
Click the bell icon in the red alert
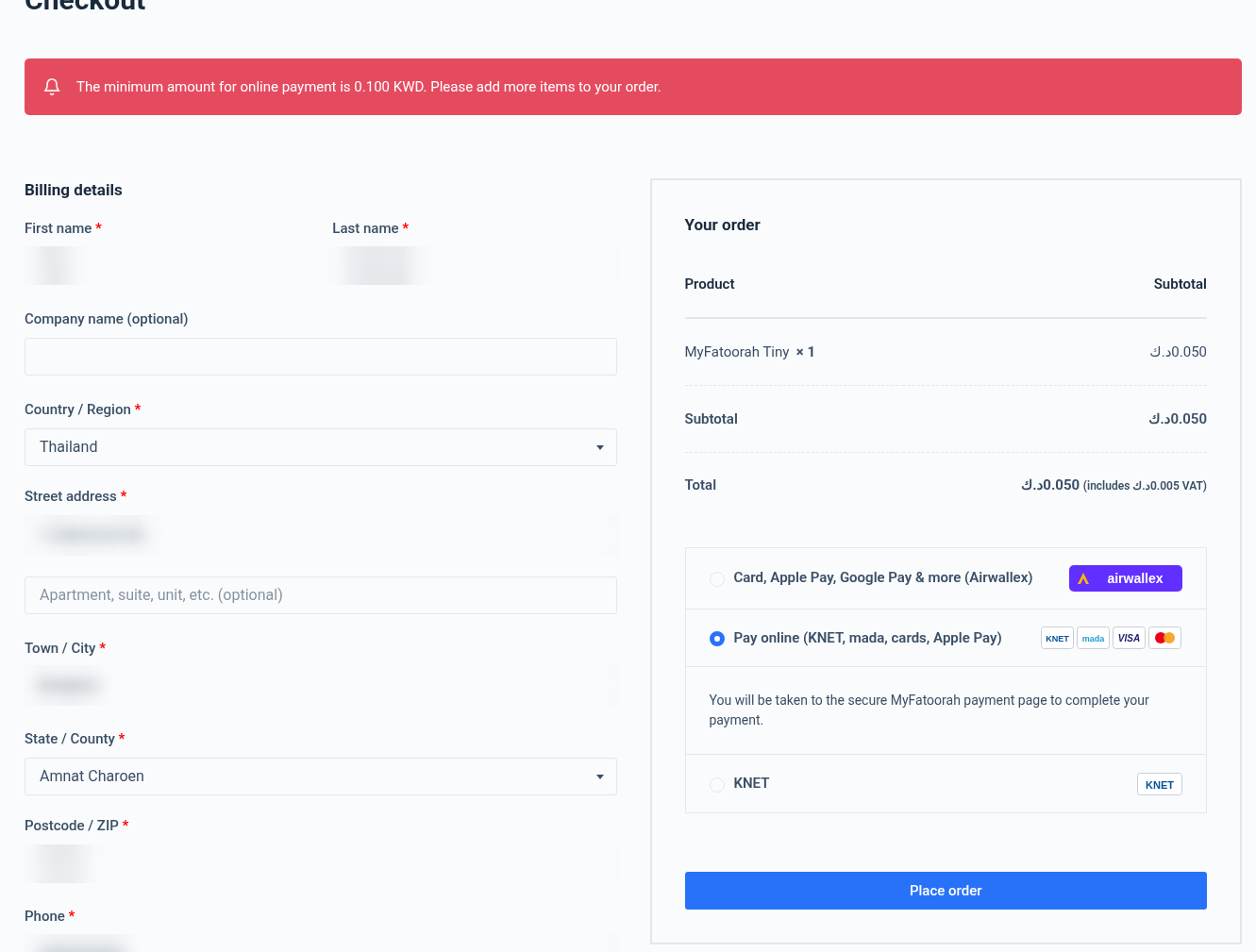(52, 87)
